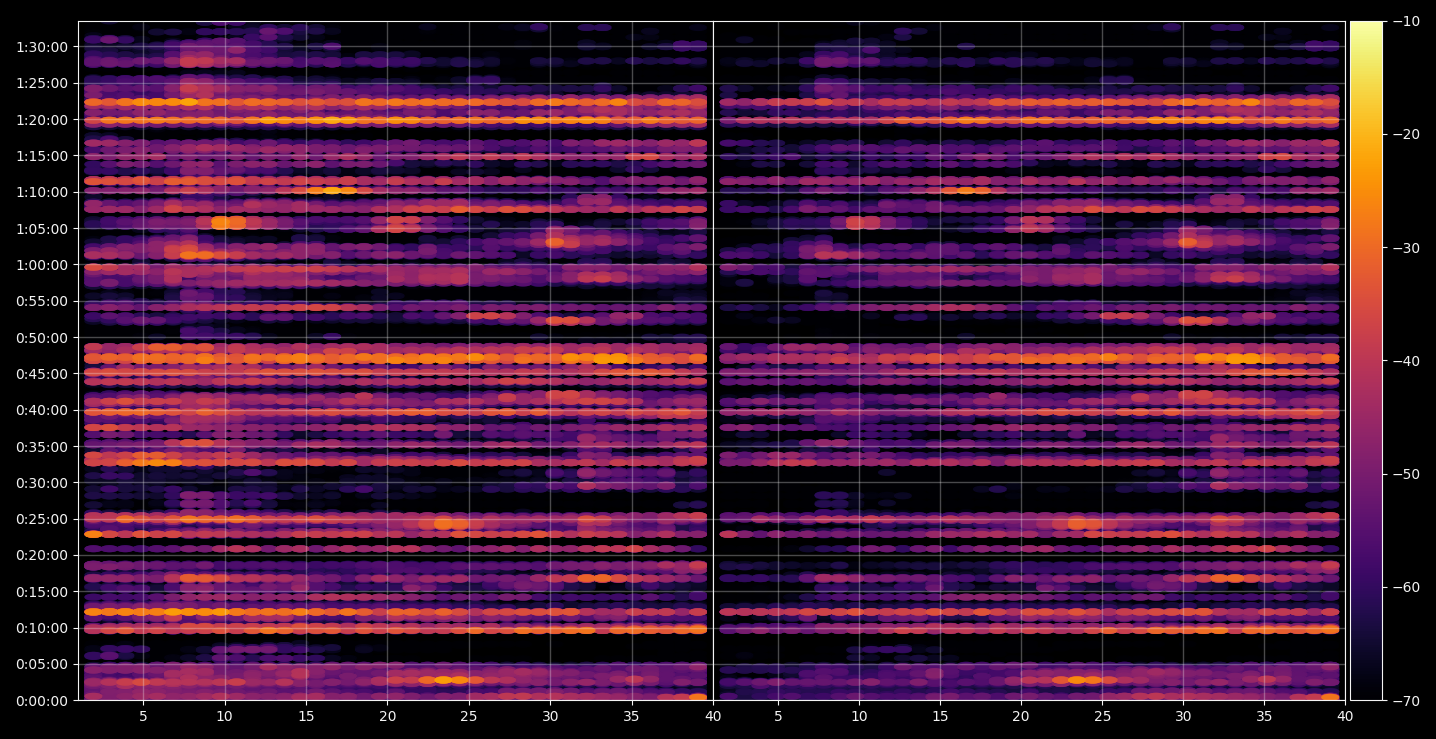Select the −60 colorbar tick label
This screenshot has height=739, width=1436.
[x=1406, y=587]
